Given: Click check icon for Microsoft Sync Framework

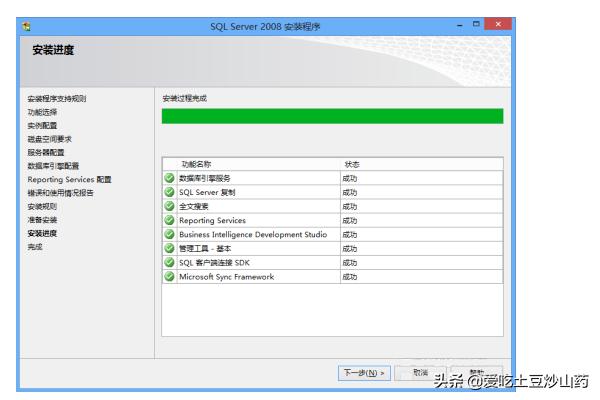Looking at the screenshot, I should pos(169,276).
